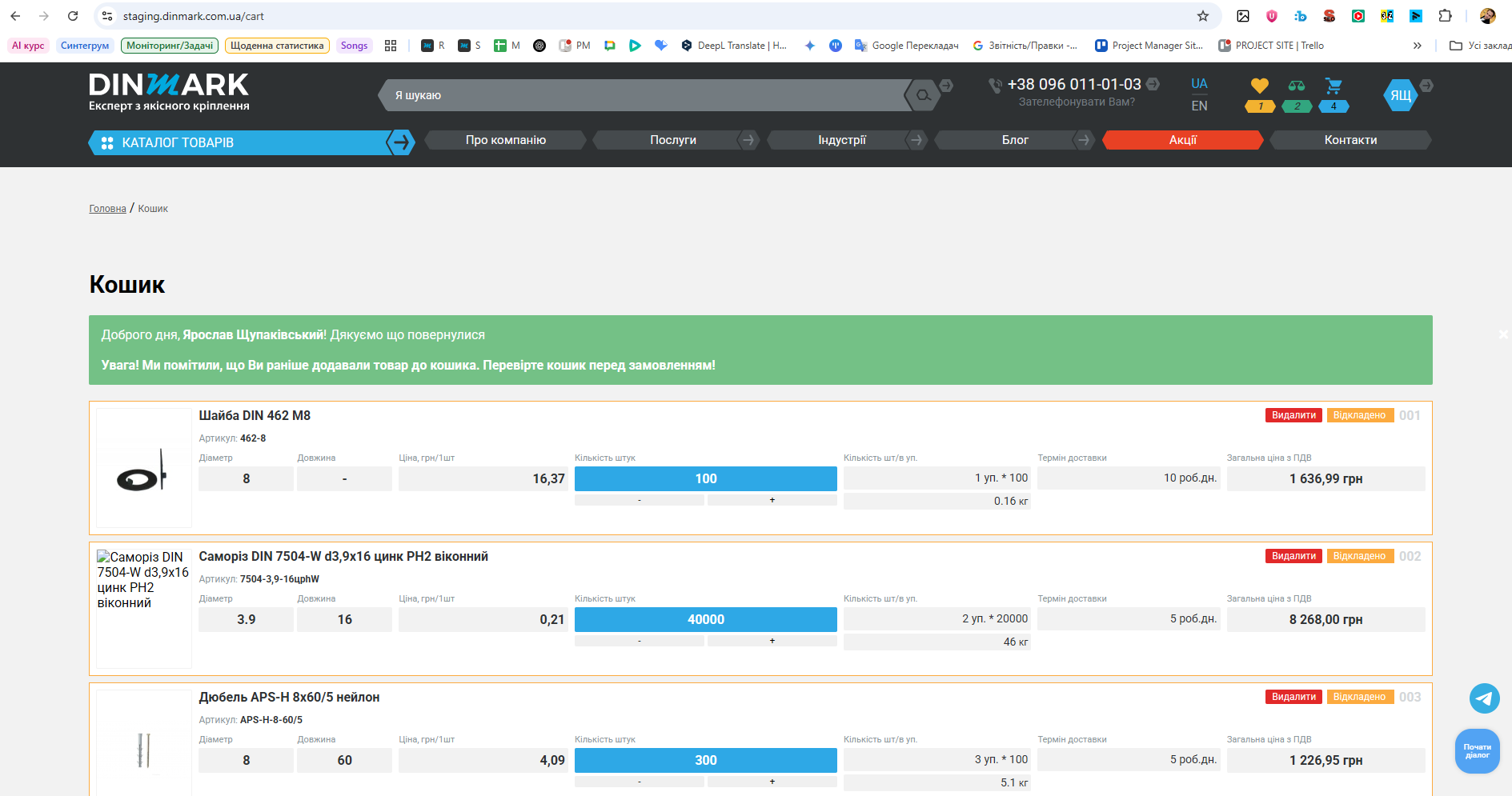Image resolution: width=1512 pixels, height=796 pixels.
Task: Click quantity field showing 100
Action: click(x=706, y=478)
